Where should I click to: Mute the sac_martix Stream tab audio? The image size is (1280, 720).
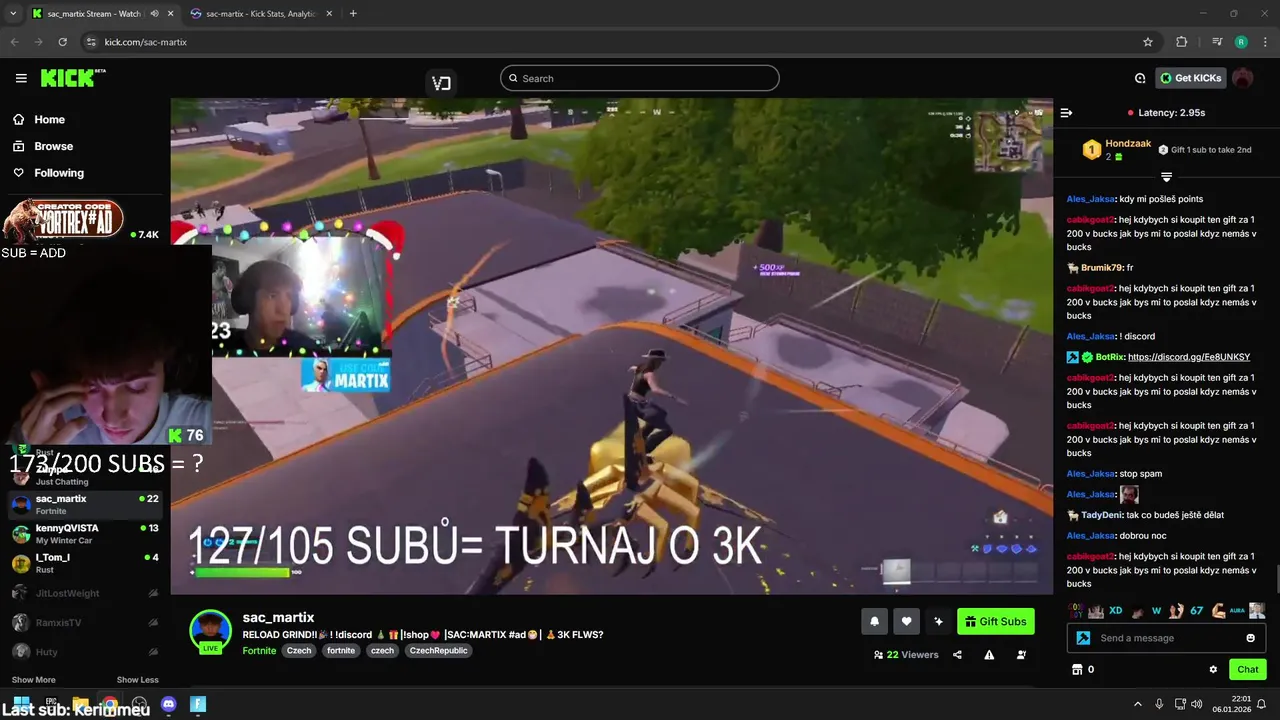(154, 14)
